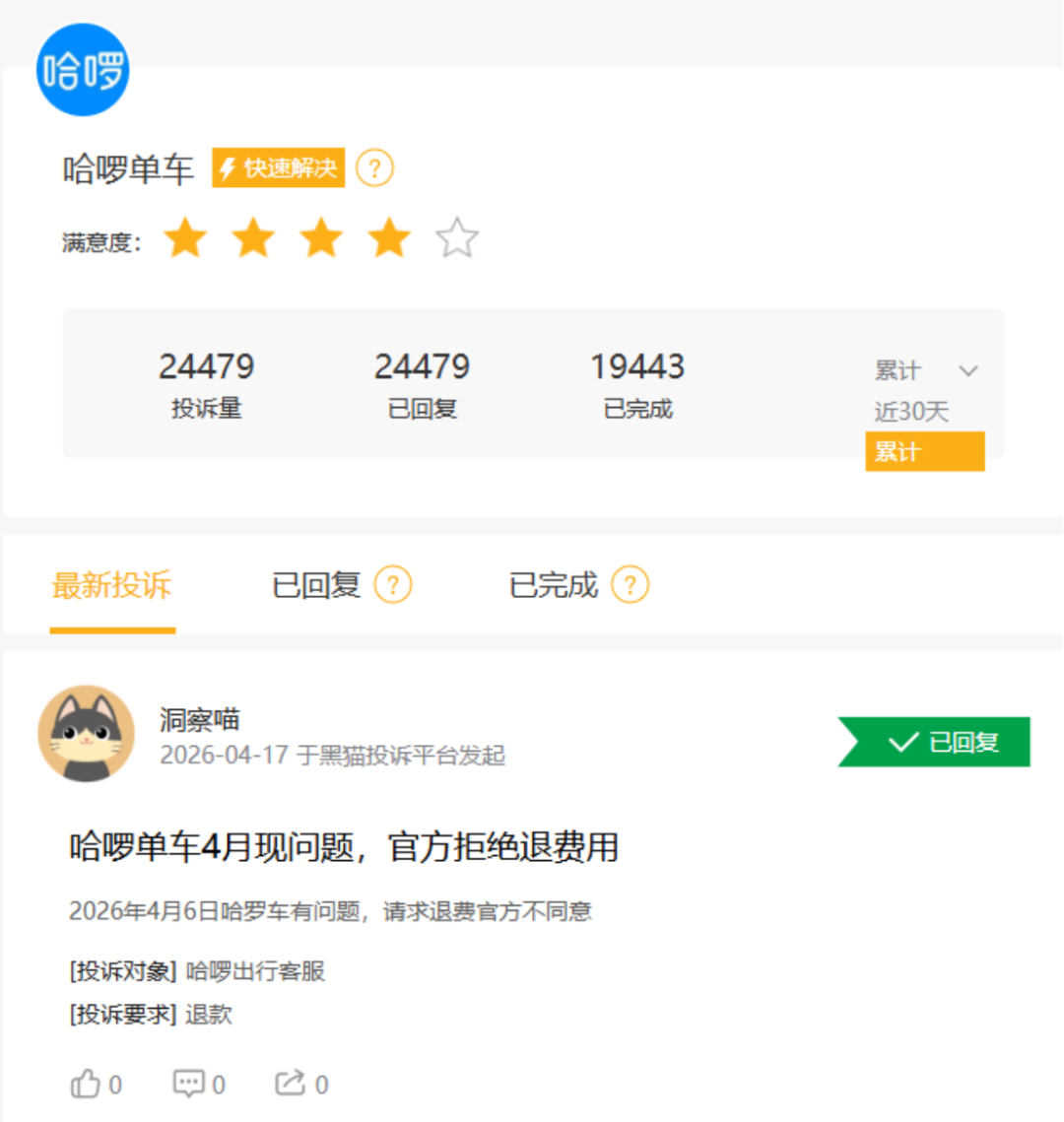1064x1122 pixels.
Task: Select 近30天 option in dropdown
Action: pyautogui.click(x=911, y=412)
